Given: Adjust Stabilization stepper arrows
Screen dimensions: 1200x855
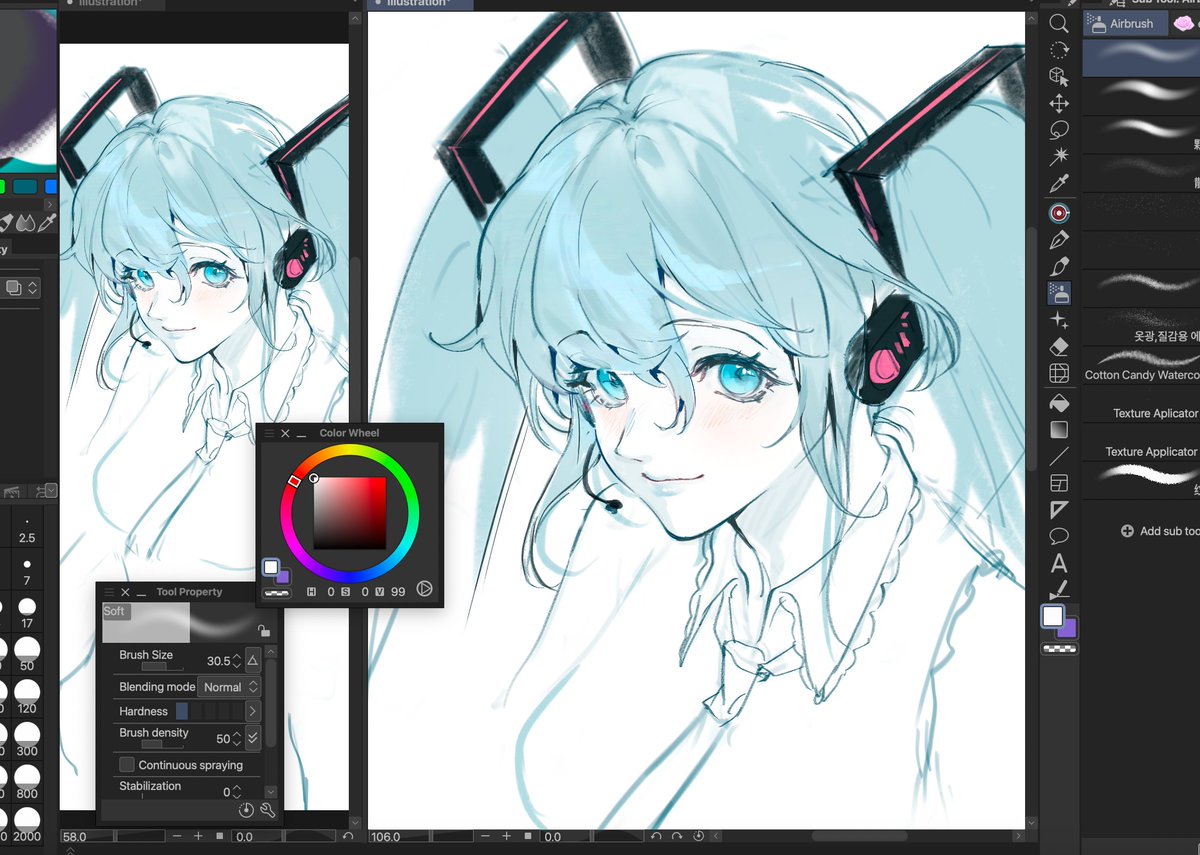Looking at the screenshot, I should 237,791.
